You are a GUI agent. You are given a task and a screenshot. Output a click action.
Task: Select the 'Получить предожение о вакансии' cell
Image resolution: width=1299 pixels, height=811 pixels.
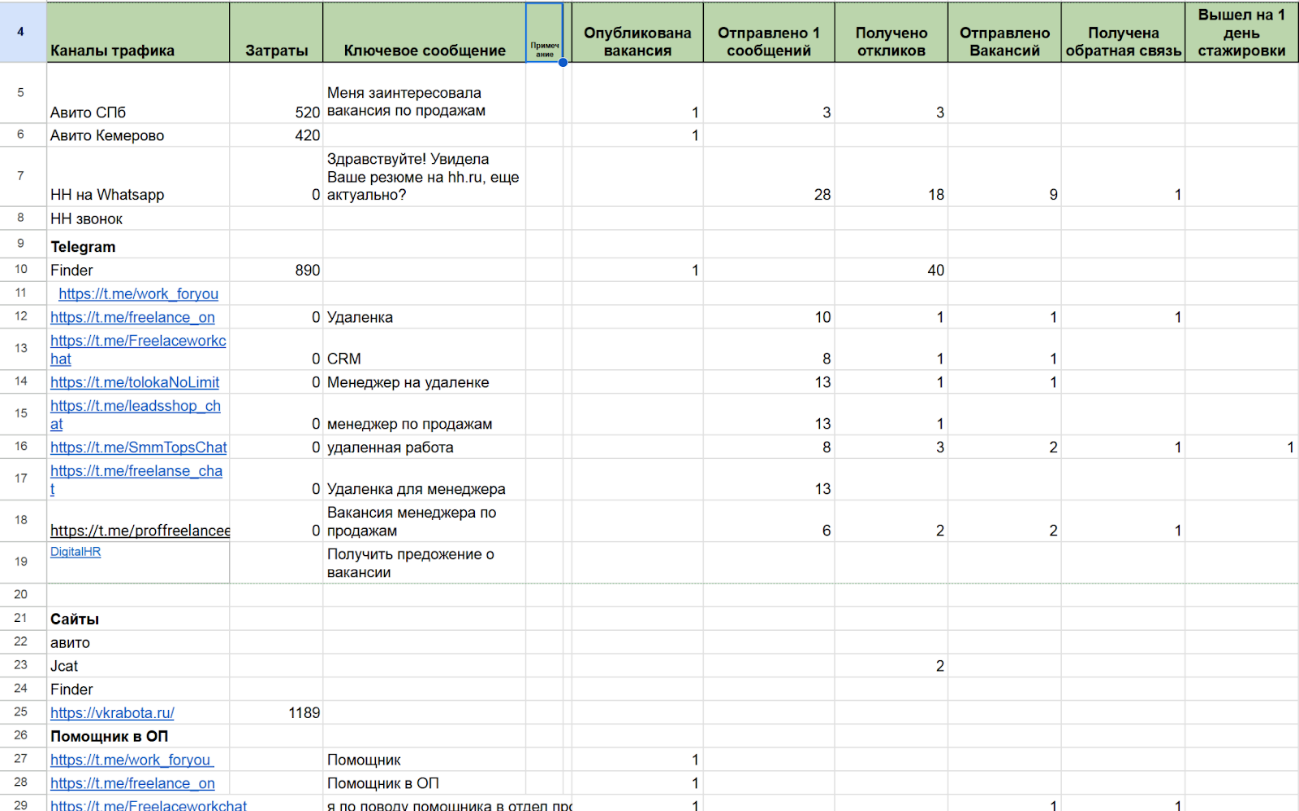424,563
